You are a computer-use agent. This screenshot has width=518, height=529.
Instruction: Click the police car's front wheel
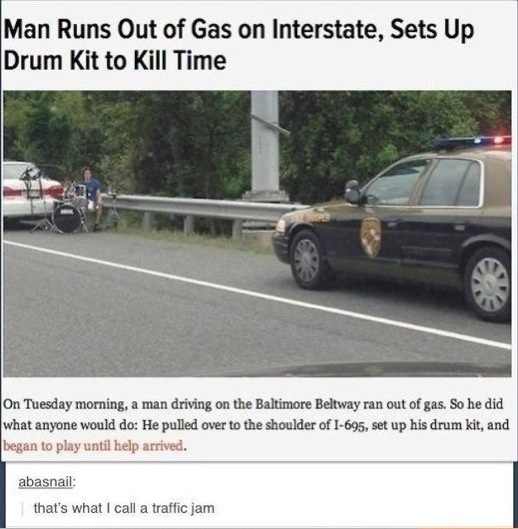tap(306, 260)
